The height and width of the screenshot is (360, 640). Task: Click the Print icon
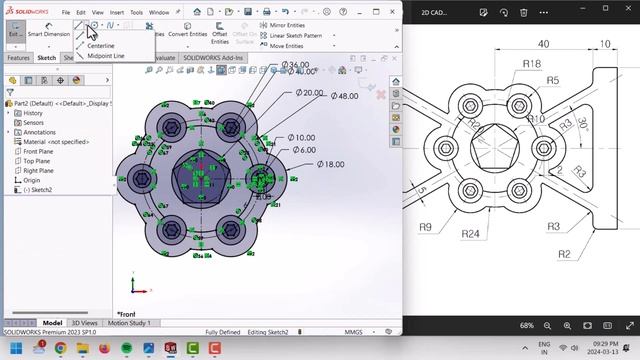(x=267, y=12)
